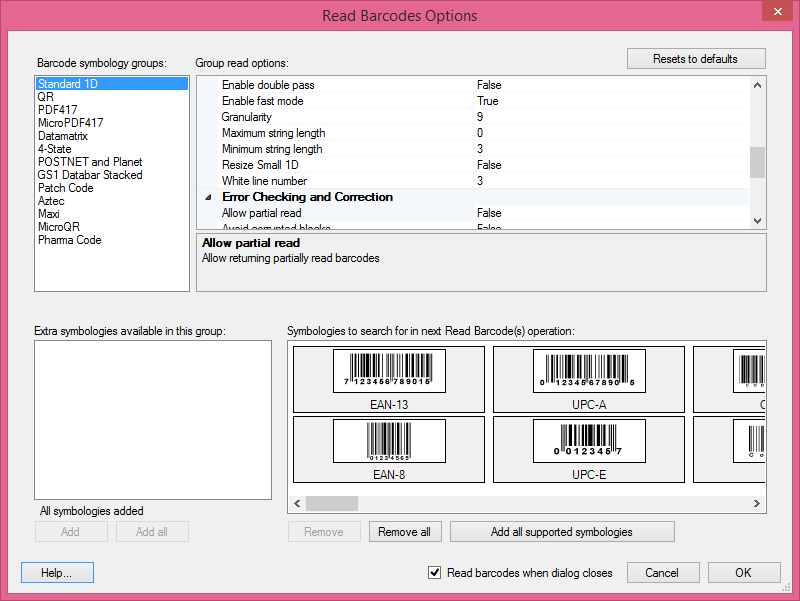Select the UPC-E barcode symbology thumbnail
Screen dimensions: 800x601
coord(588,449)
